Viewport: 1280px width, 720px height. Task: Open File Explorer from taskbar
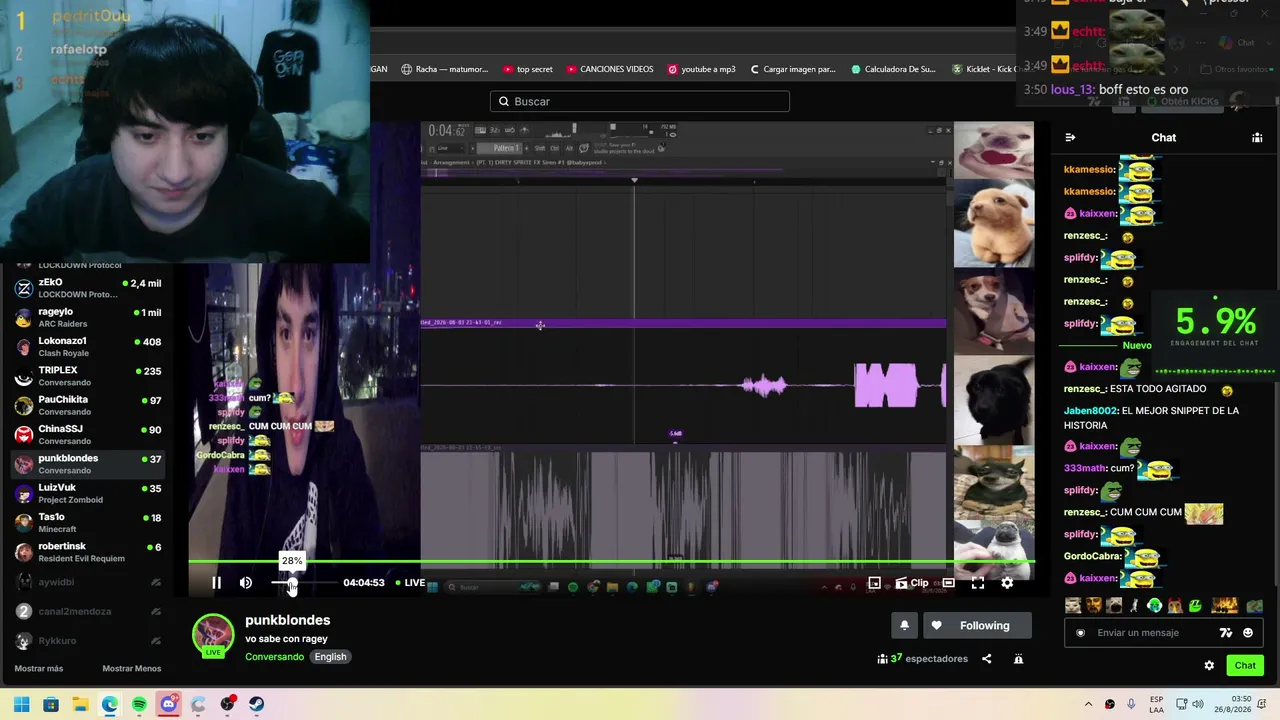click(80, 704)
